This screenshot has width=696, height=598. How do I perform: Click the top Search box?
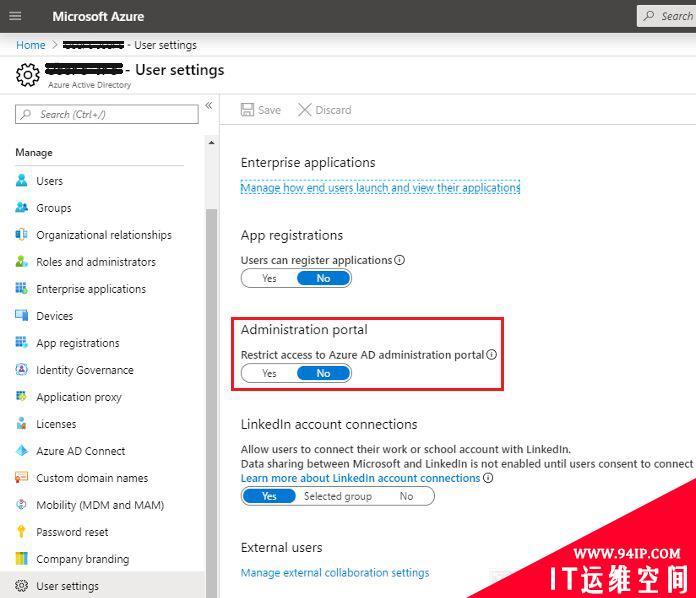tap(666, 16)
